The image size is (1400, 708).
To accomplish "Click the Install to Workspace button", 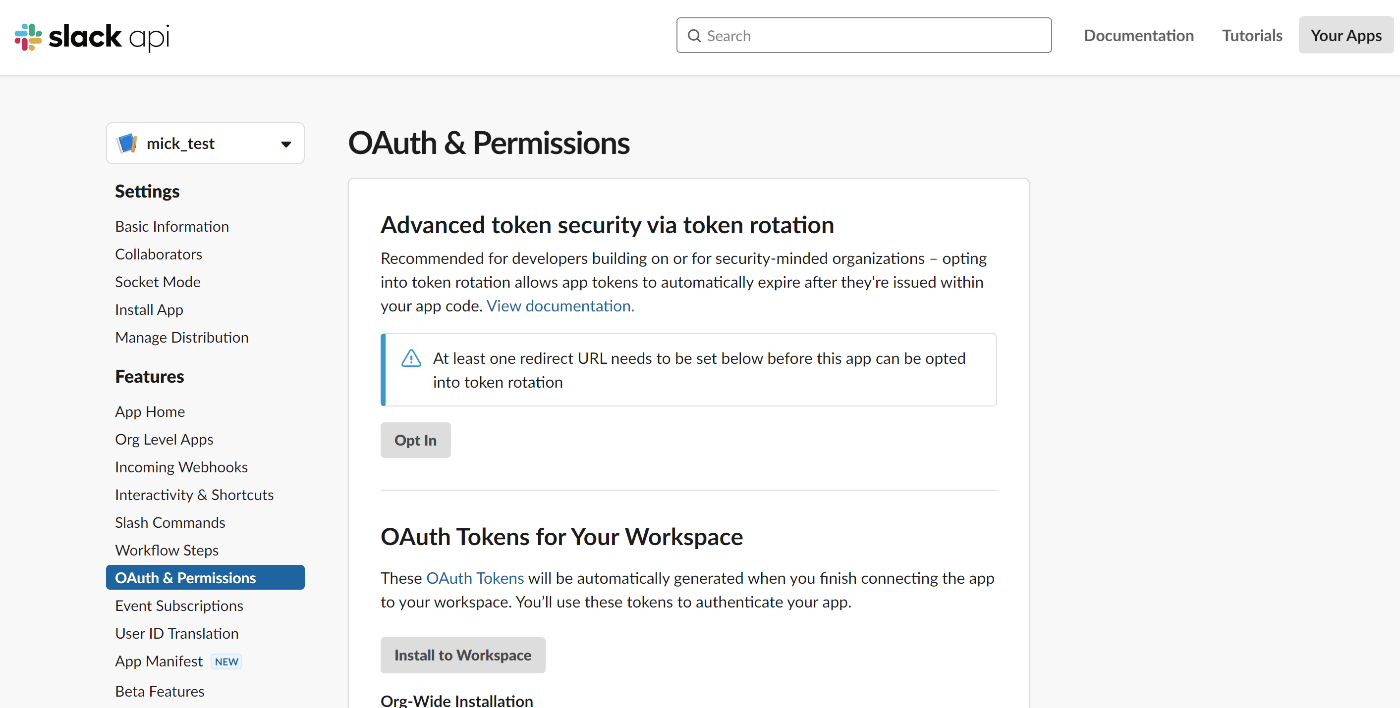I will pos(463,655).
